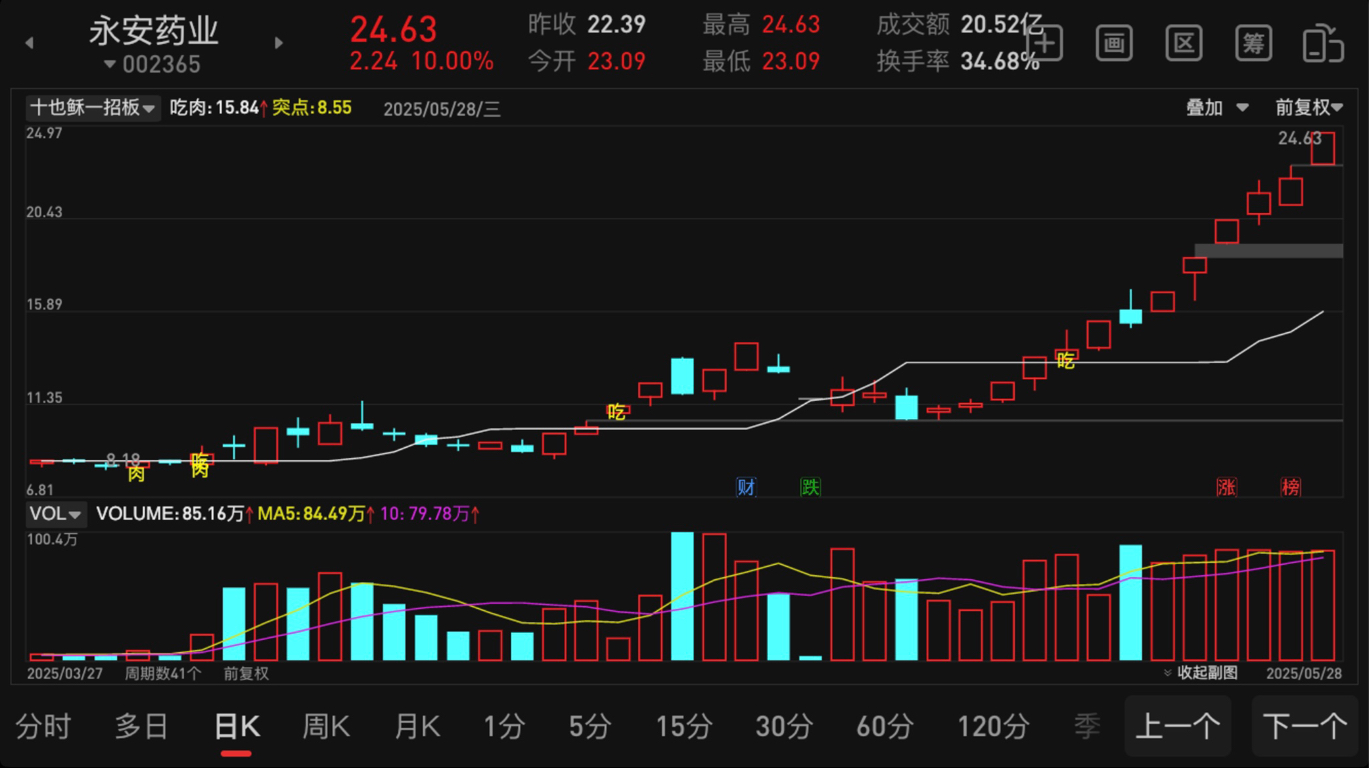The image size is (1369, 768).
Task: Click the 周期数41个 label
Action: tap(163, 673)
